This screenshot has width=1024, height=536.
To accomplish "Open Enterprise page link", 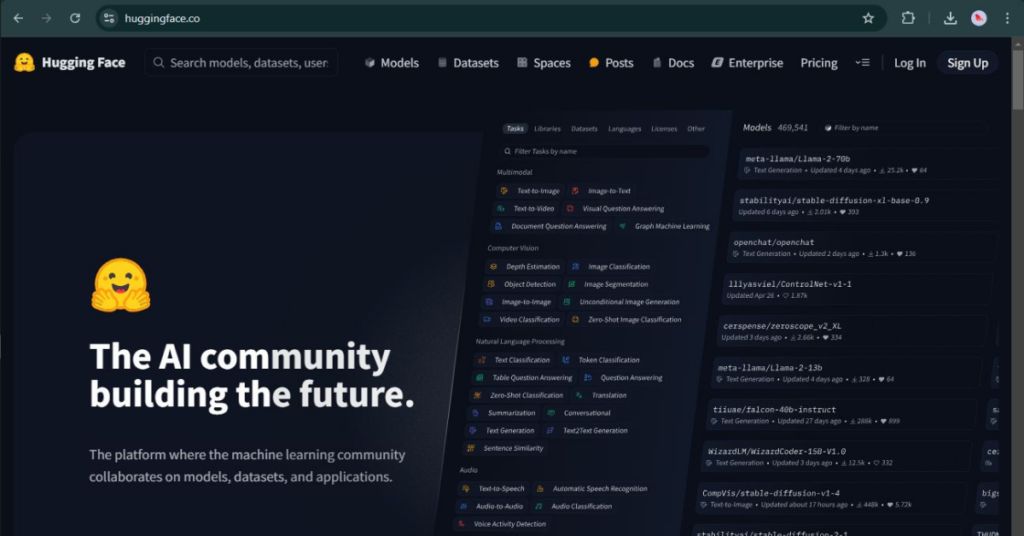I will pyautogui.click(x=747, y=63).
